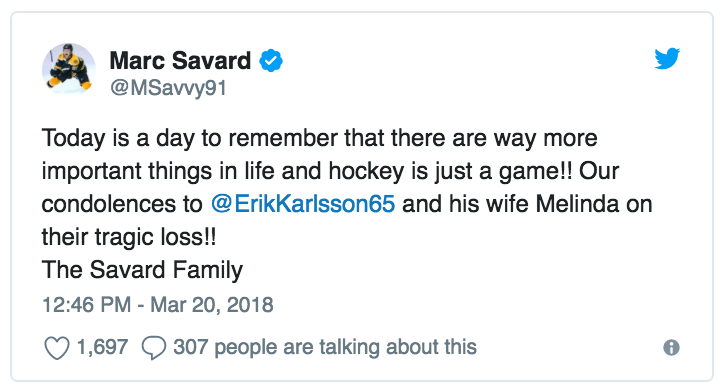This screenshot has width=726, height=387.
Task: Click the blue verified badge
Action: click(271, 61)
